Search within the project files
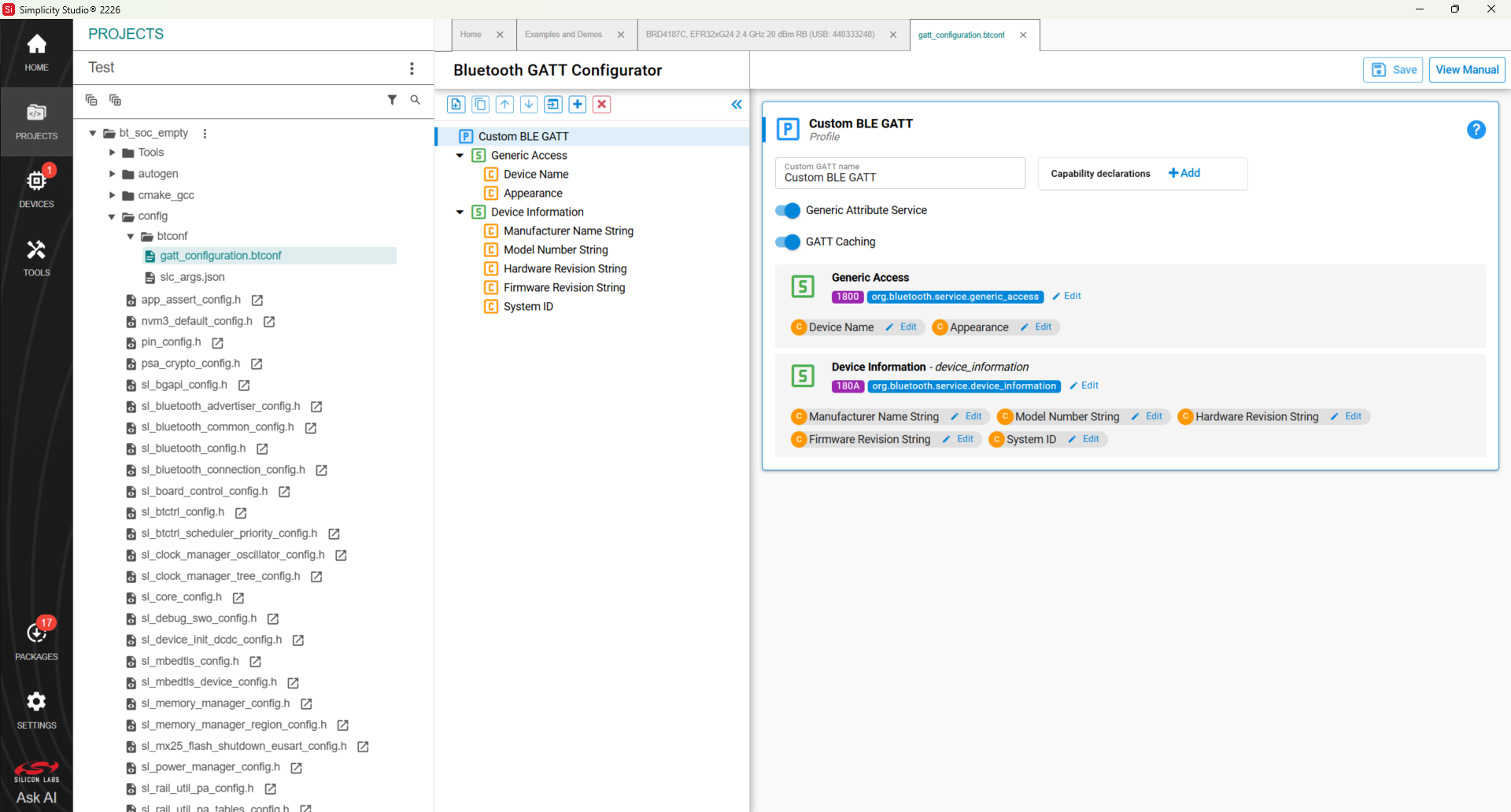The image size is (1511, 812). coord(416,100)
